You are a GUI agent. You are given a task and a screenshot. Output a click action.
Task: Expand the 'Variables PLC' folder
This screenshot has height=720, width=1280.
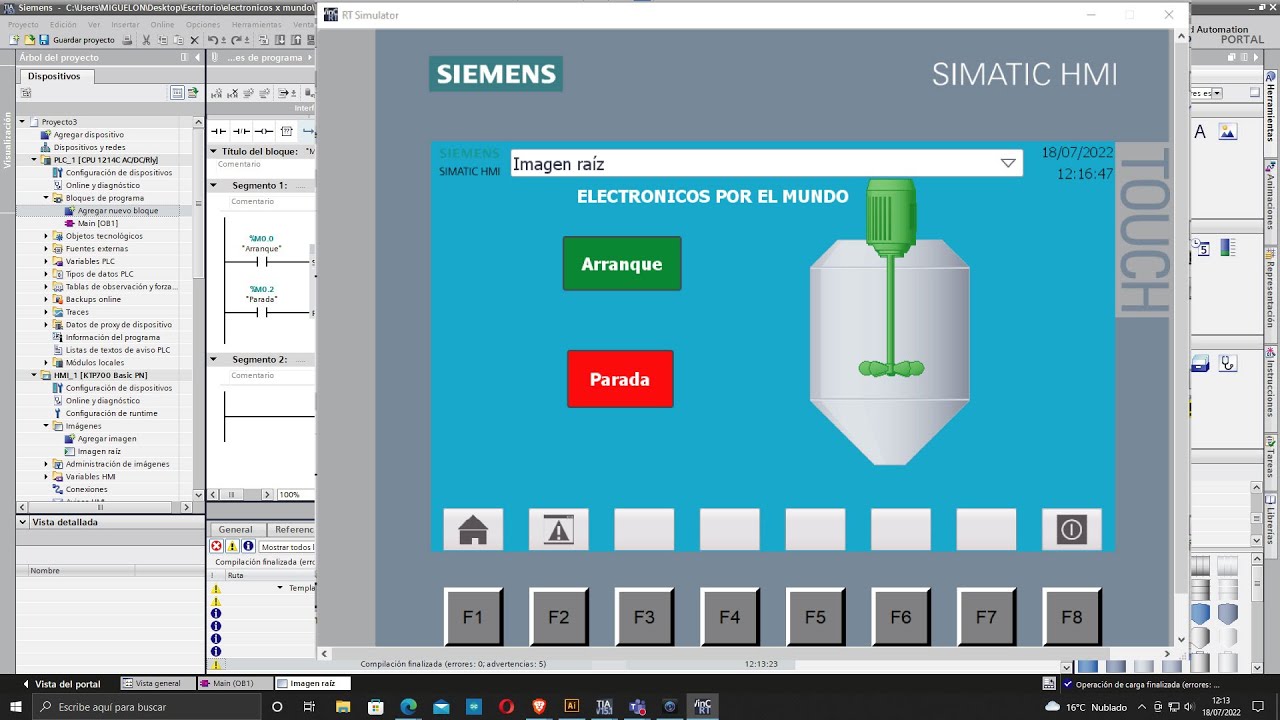click(x=46, y=261)
